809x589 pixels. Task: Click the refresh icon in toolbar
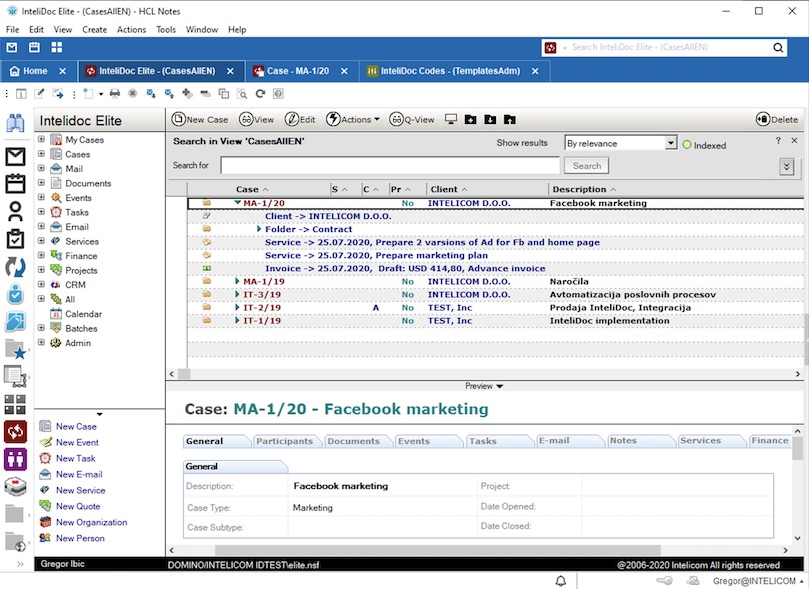(261, 94)
